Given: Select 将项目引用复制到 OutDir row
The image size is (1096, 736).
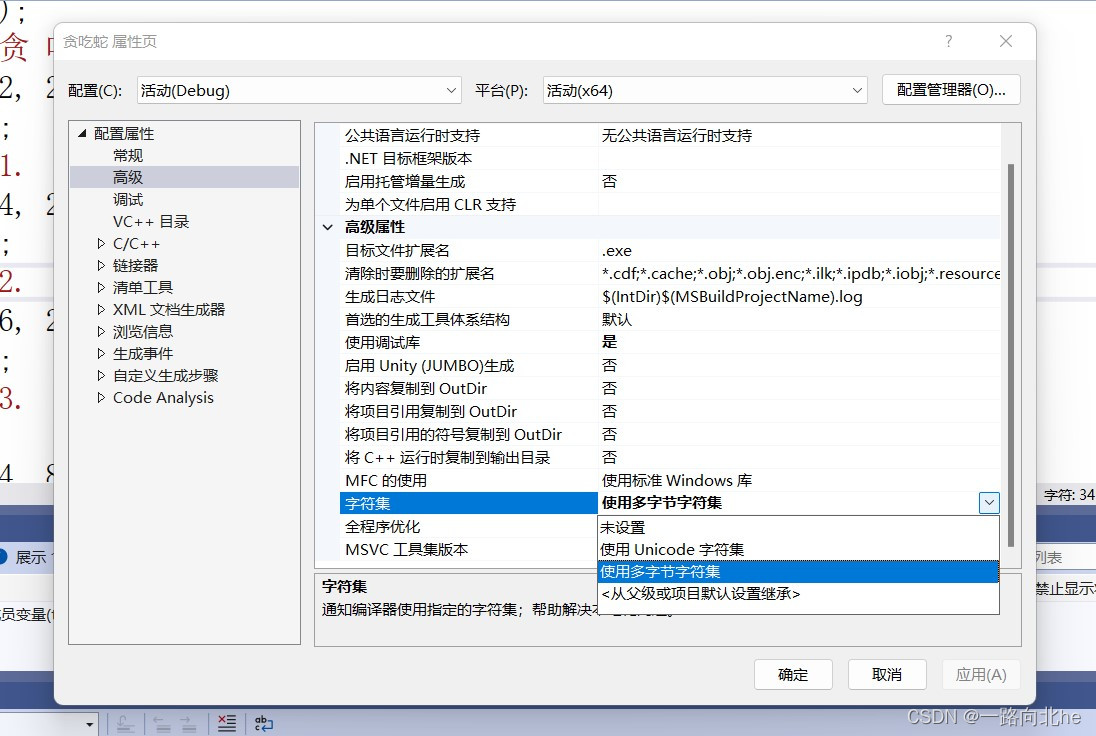Looking at the screenshot, I should (670, 412).
